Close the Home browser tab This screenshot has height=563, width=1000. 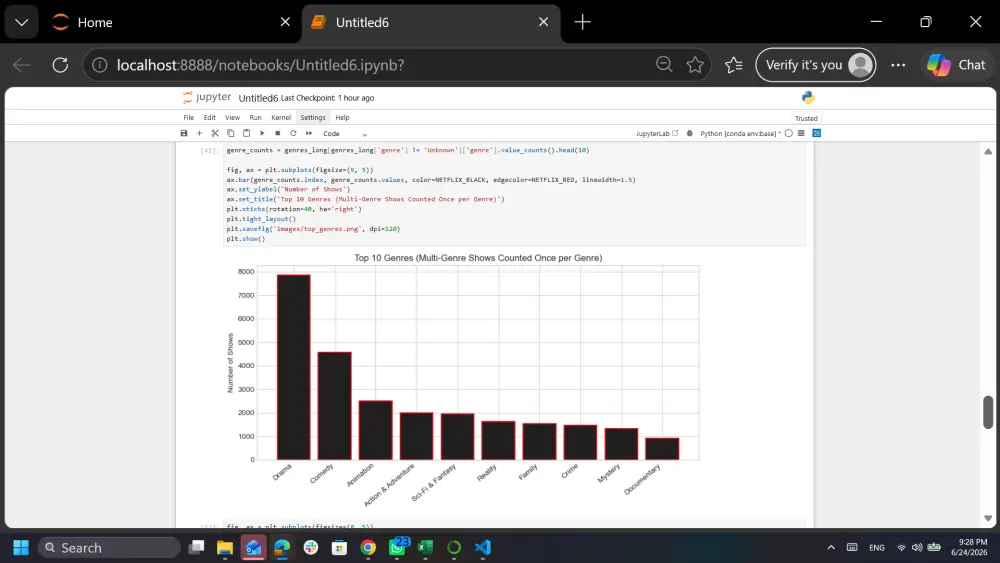(285, 22)
